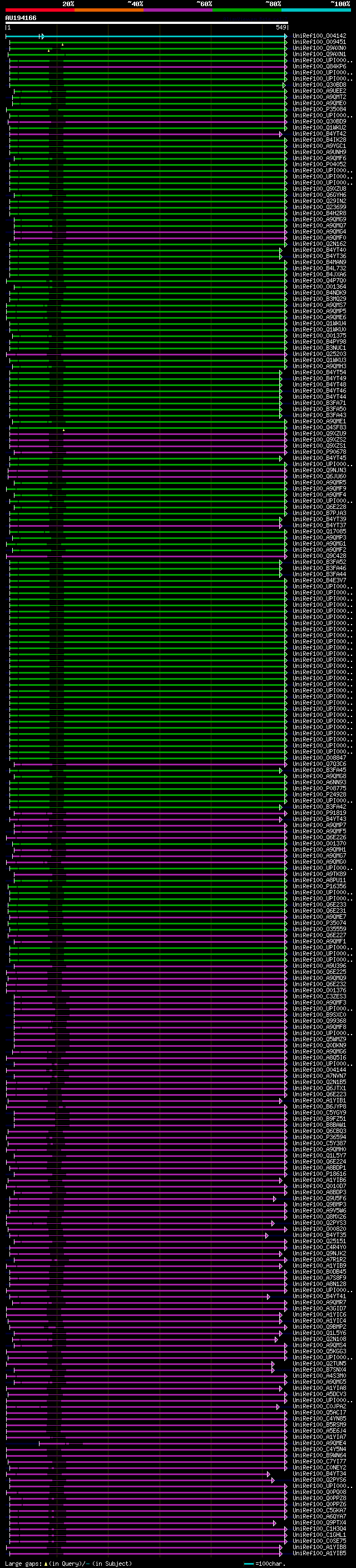
Task: Select the AU194166 query title
Action: [21, 18]
